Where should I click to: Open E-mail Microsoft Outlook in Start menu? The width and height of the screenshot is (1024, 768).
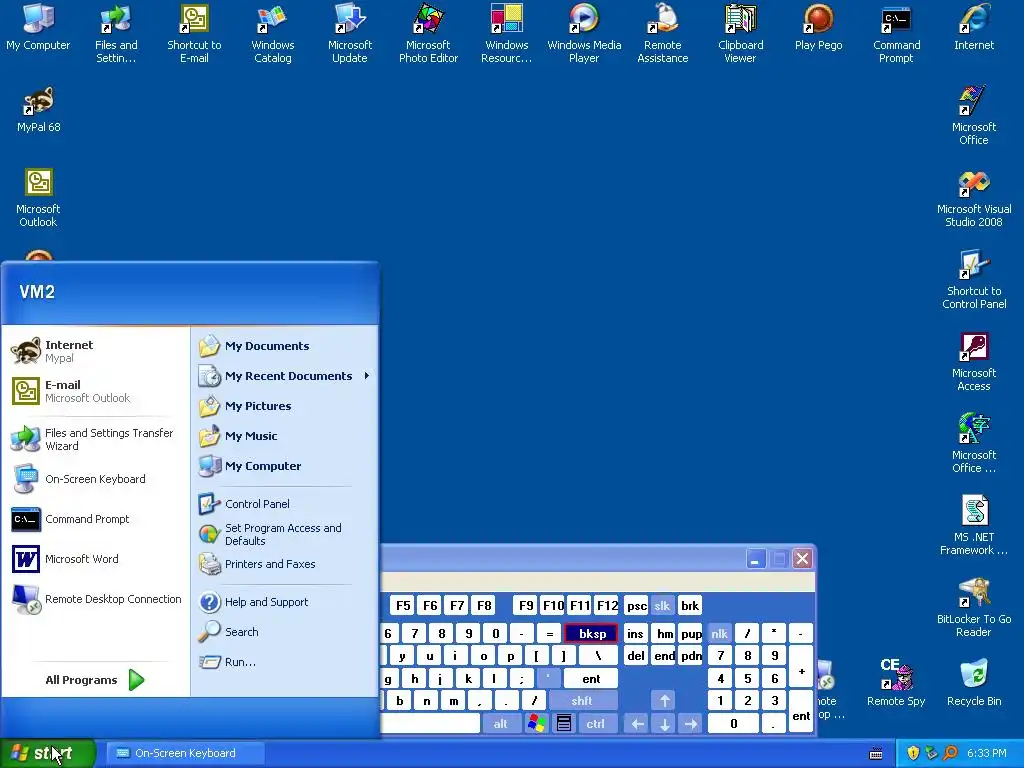tap(95, 391)
